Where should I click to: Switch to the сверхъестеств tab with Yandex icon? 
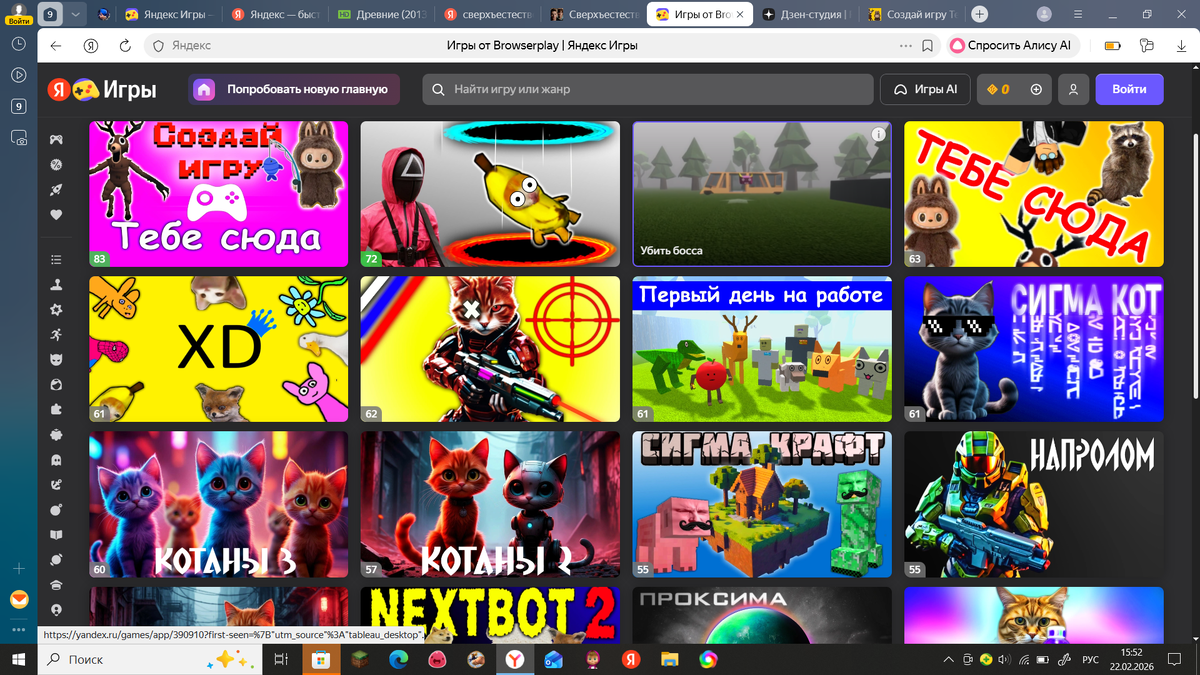486,15
